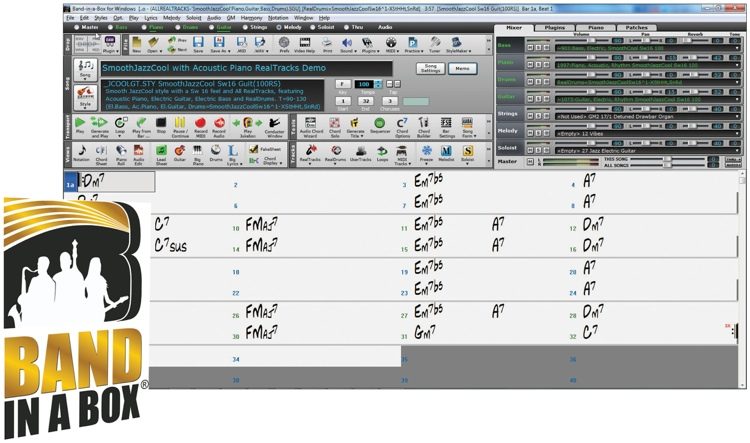This screenshot has width=750, height=443.
Task: Open the Styles menu
Action: point(101,18)
